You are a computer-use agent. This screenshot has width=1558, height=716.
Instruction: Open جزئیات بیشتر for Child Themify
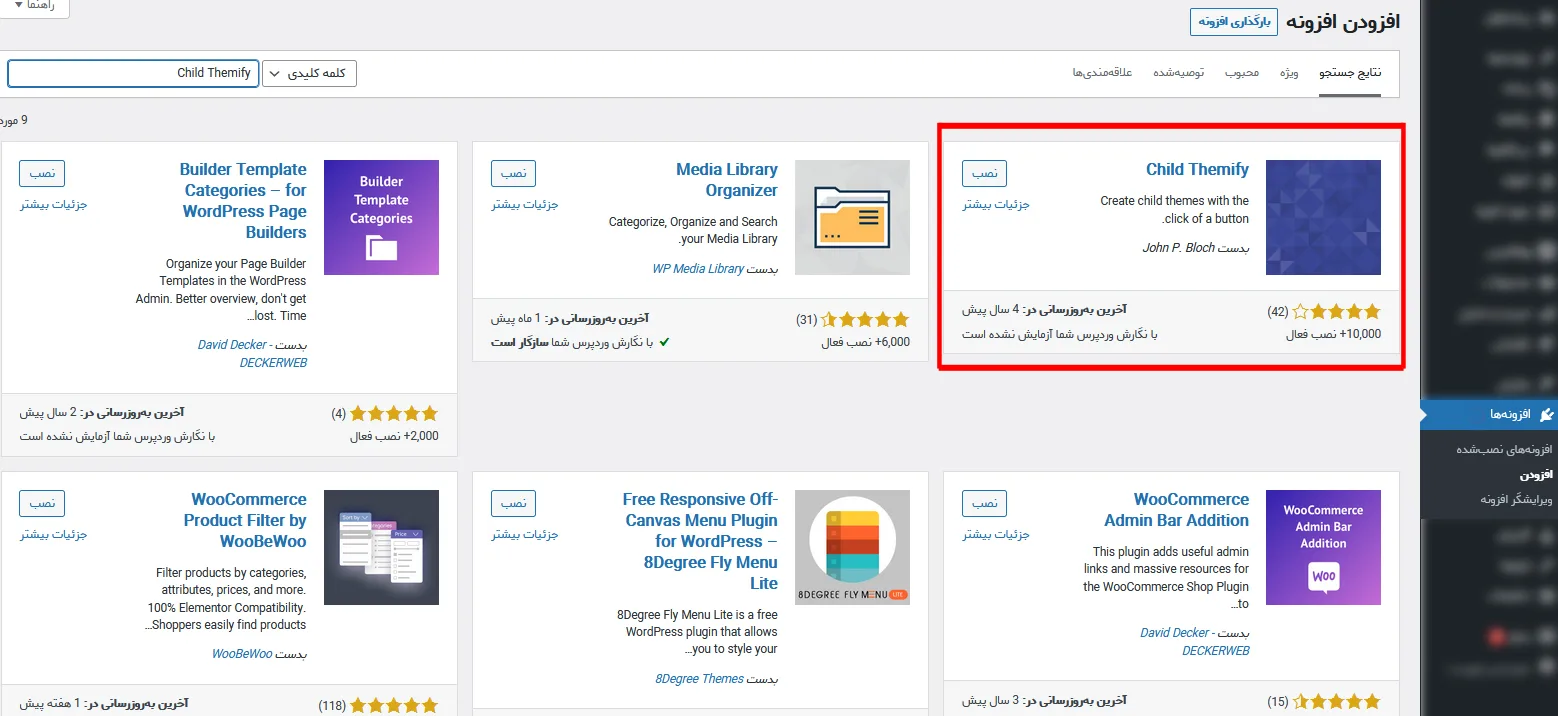996,205
